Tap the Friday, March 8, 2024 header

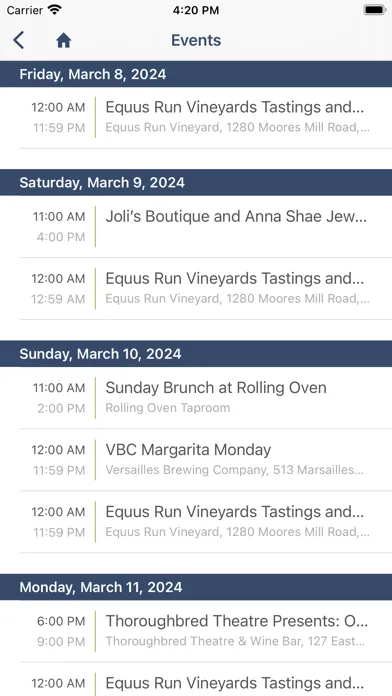[196, 74]
